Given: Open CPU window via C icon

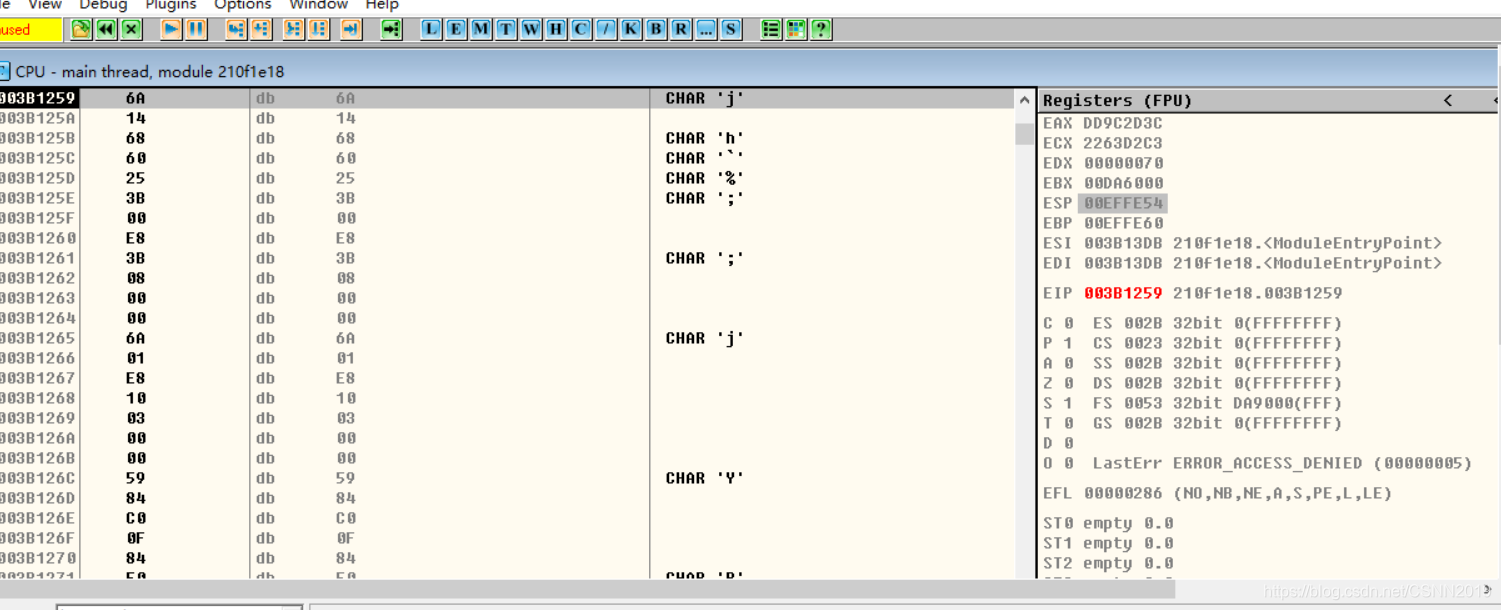Looking at the screenshot, I should (x=581, y=29).
